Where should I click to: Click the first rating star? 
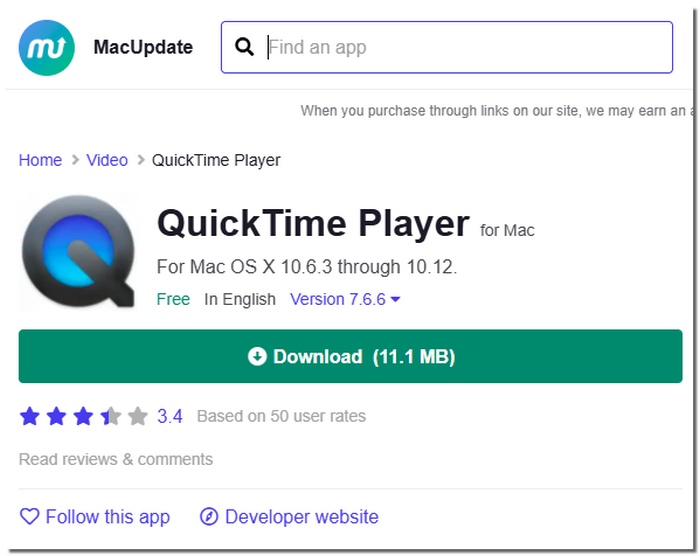(x=30, y=416)
